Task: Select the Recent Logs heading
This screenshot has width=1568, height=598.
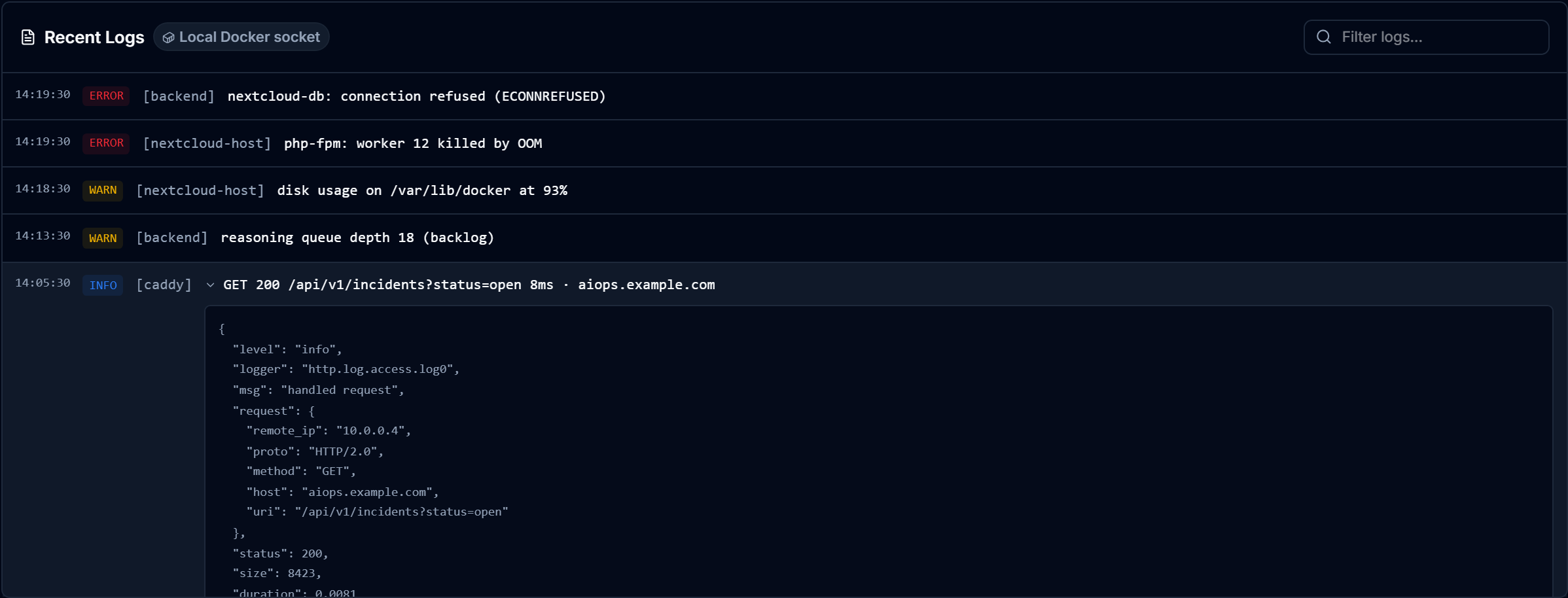Action: 94,37
